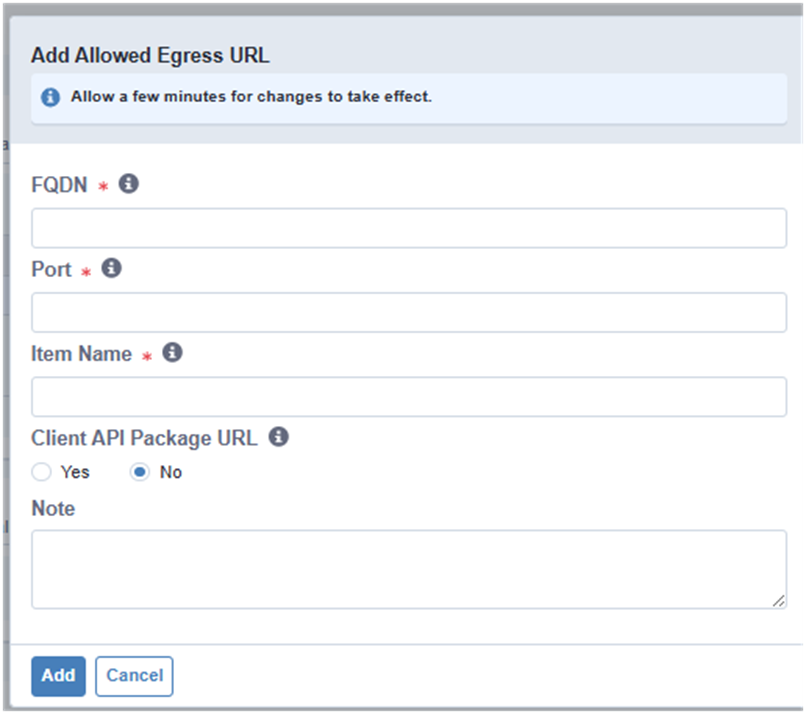Place cursor in the Item Name field
Image resolution: width=806 pixels, height=714 pixels.
click(x=409, y=397)
